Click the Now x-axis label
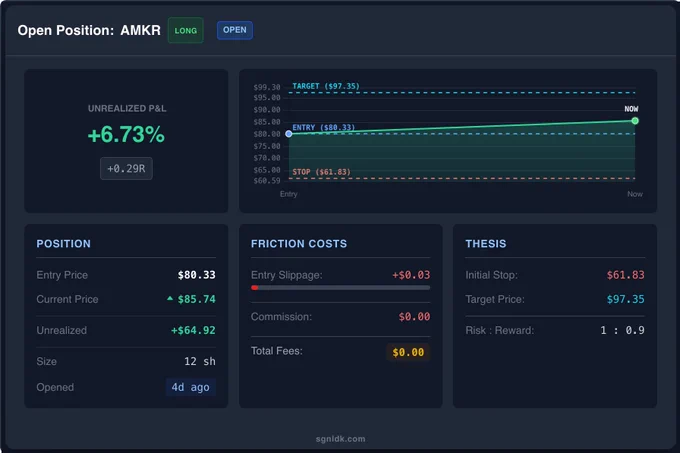 [x=635, y=194]
